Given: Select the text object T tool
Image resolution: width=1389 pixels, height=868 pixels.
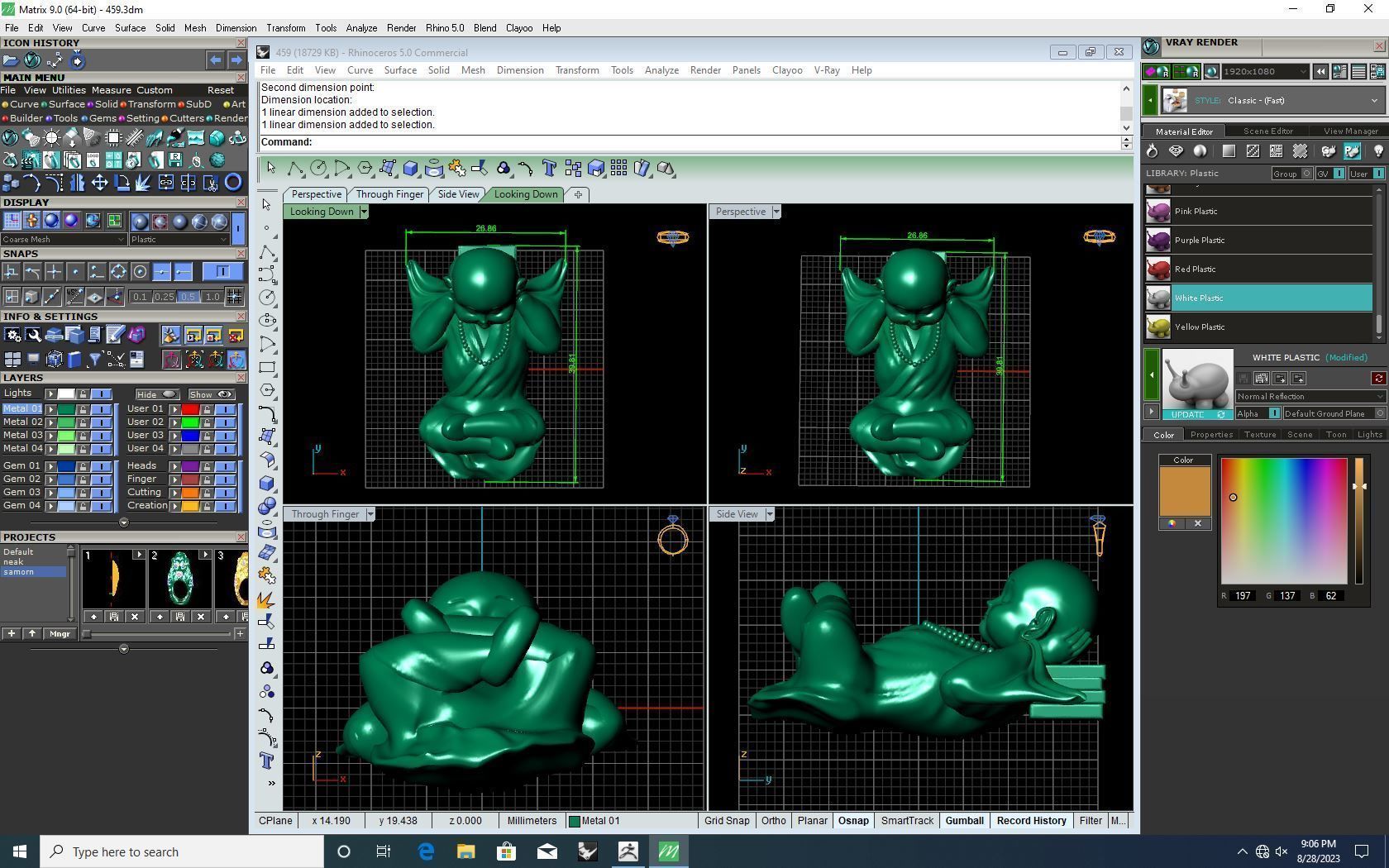Looking at the screenshot, I should pyautogui.click(x=549, y=169).
